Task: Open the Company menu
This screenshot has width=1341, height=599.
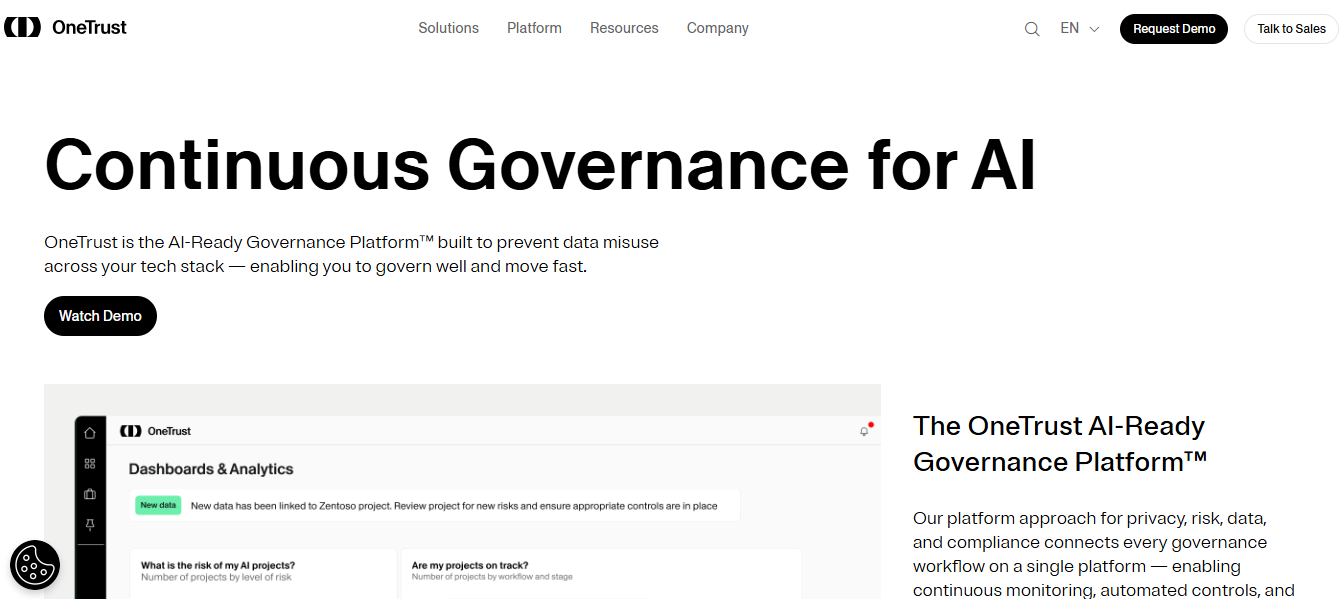Action: pos(717,28)
